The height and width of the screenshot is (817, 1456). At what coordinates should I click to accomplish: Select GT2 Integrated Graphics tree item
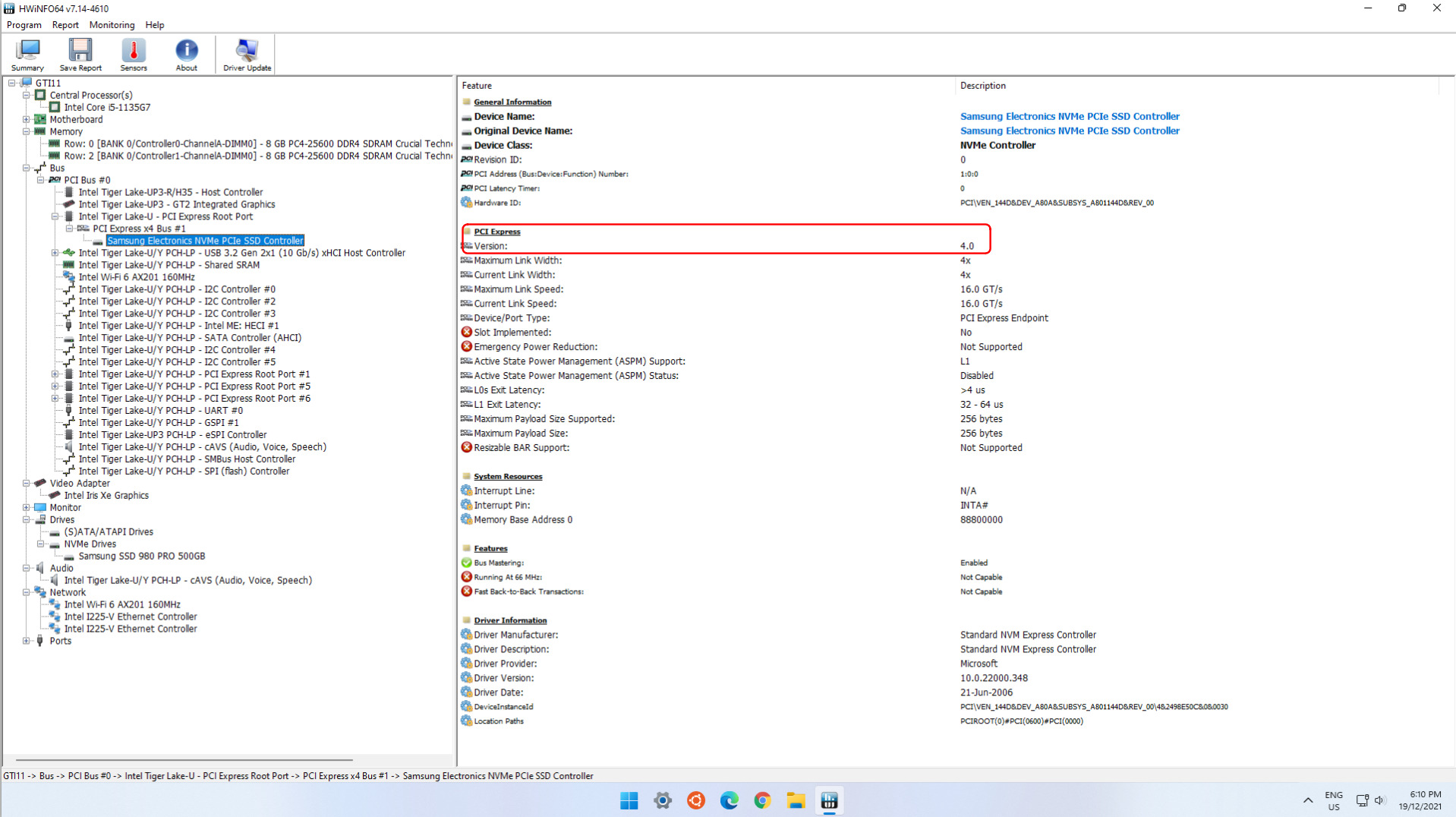coord(177,204)
